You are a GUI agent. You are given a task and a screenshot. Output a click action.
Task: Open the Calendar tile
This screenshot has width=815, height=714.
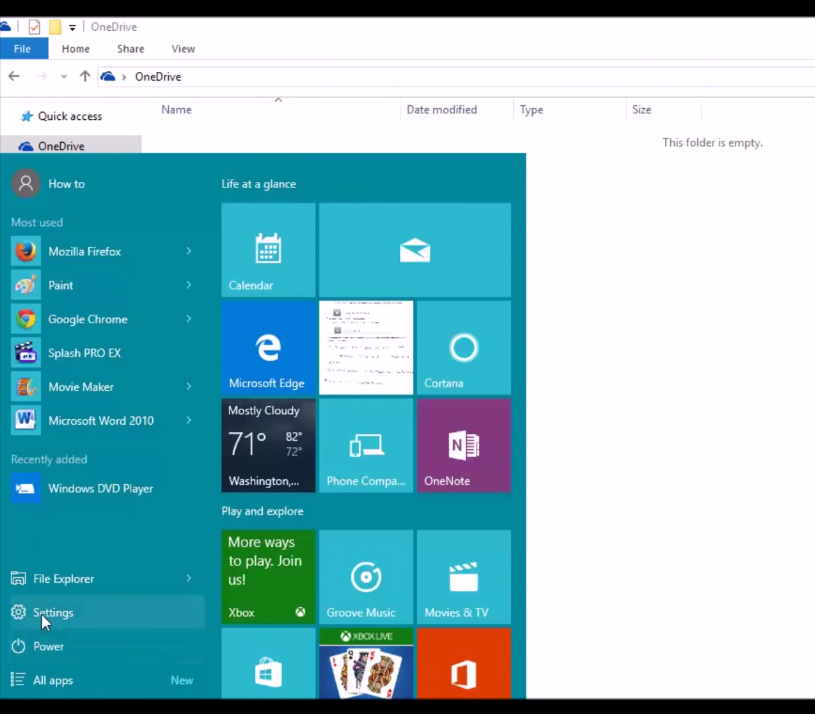coord(267,250)
